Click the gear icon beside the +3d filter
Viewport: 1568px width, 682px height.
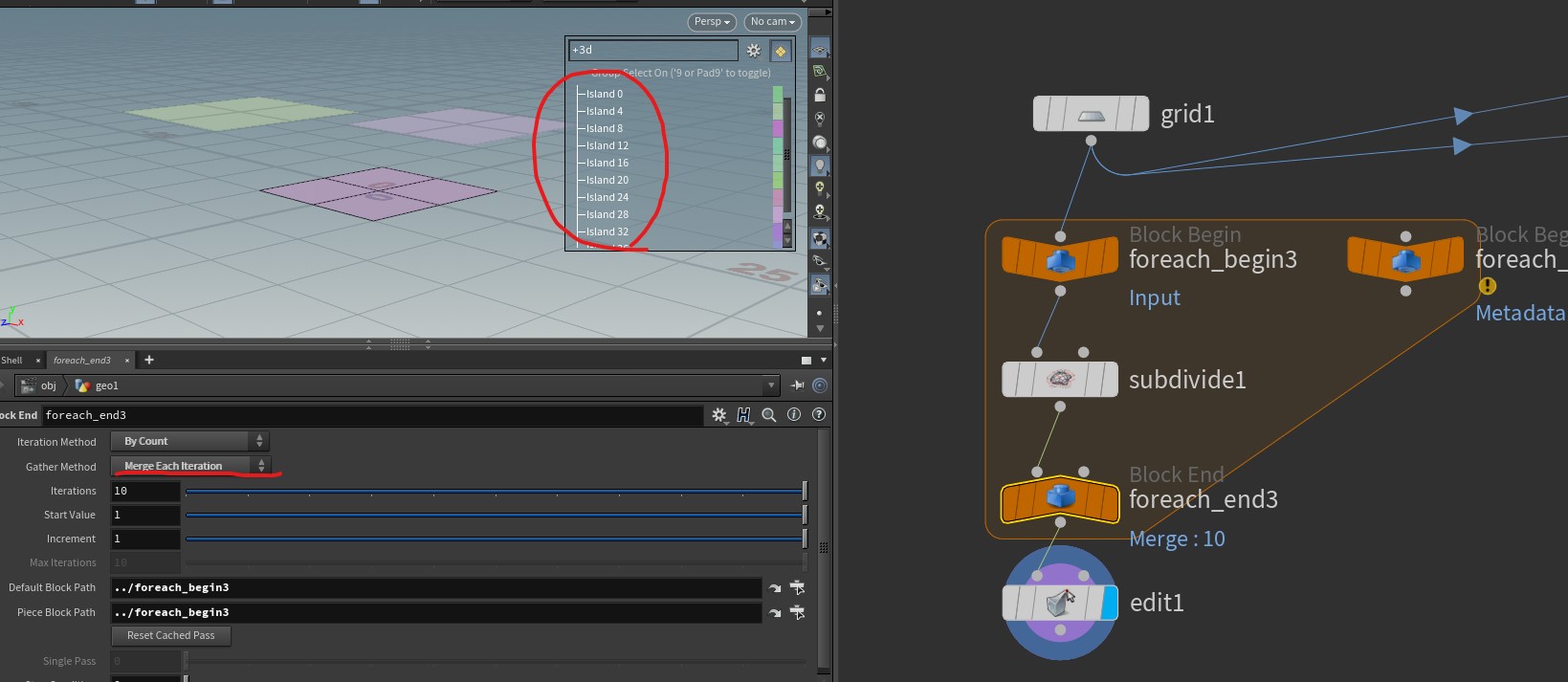point(754,51)
